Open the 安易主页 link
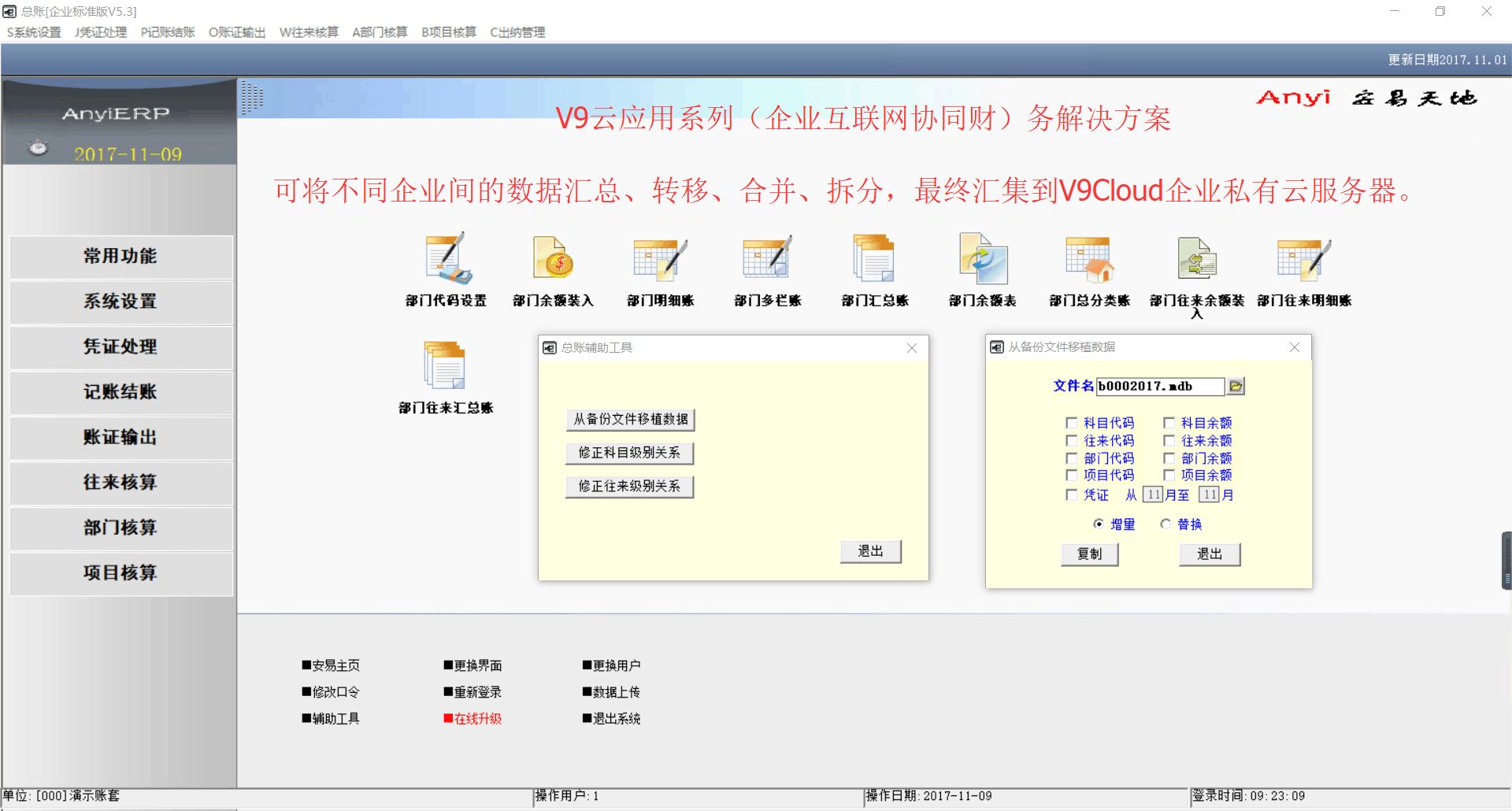The width and height of the screenshot is (1512, 811). 331,665
